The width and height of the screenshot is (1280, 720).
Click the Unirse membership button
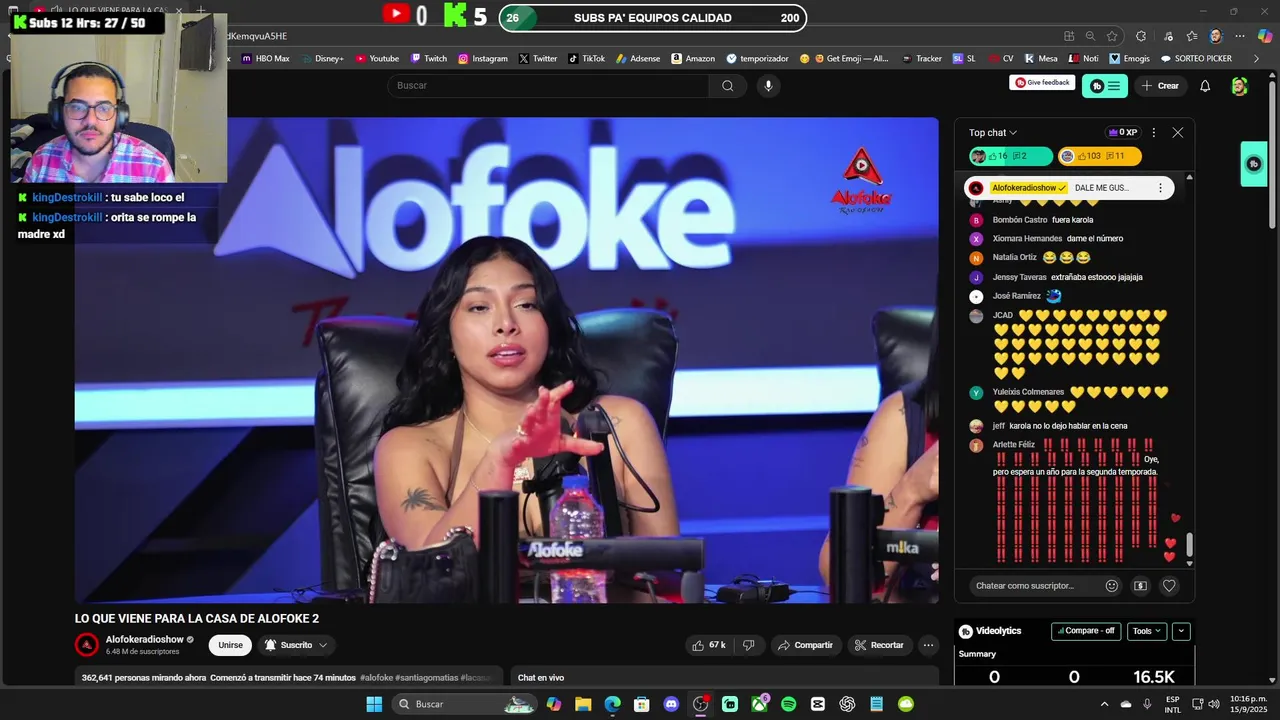coord(230,645)
